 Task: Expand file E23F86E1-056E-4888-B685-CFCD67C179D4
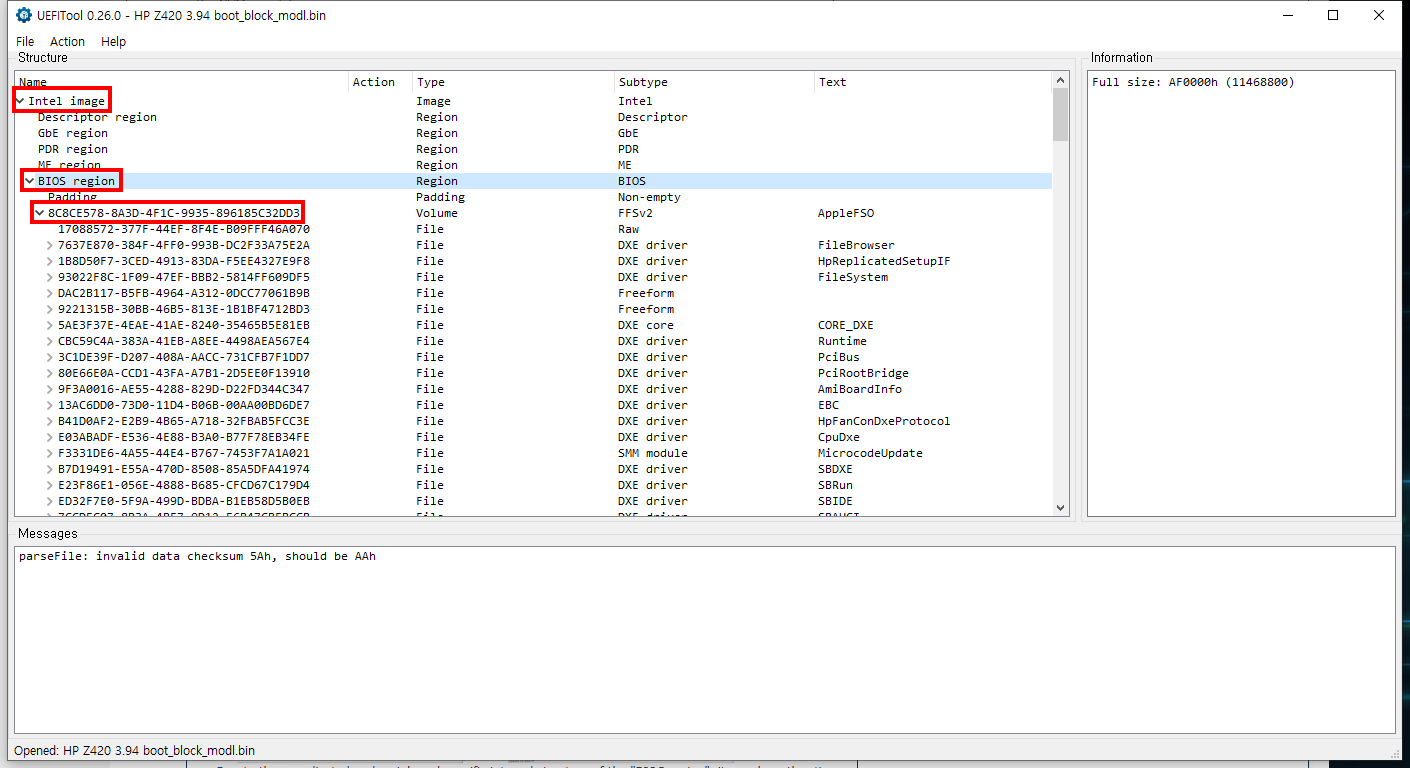pos(51,485)
